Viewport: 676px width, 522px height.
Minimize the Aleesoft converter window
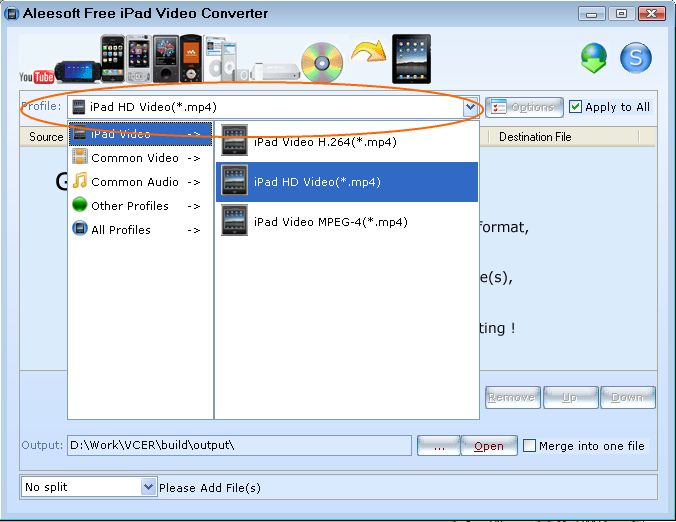point(591,14)
